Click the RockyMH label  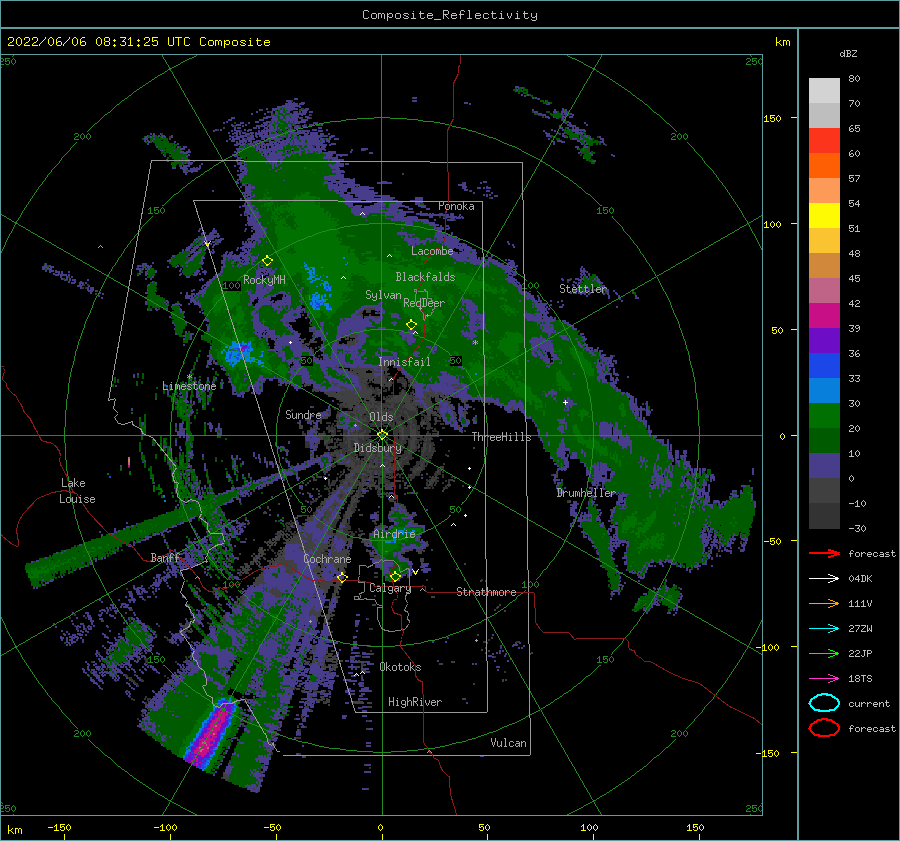coord(264,280)
